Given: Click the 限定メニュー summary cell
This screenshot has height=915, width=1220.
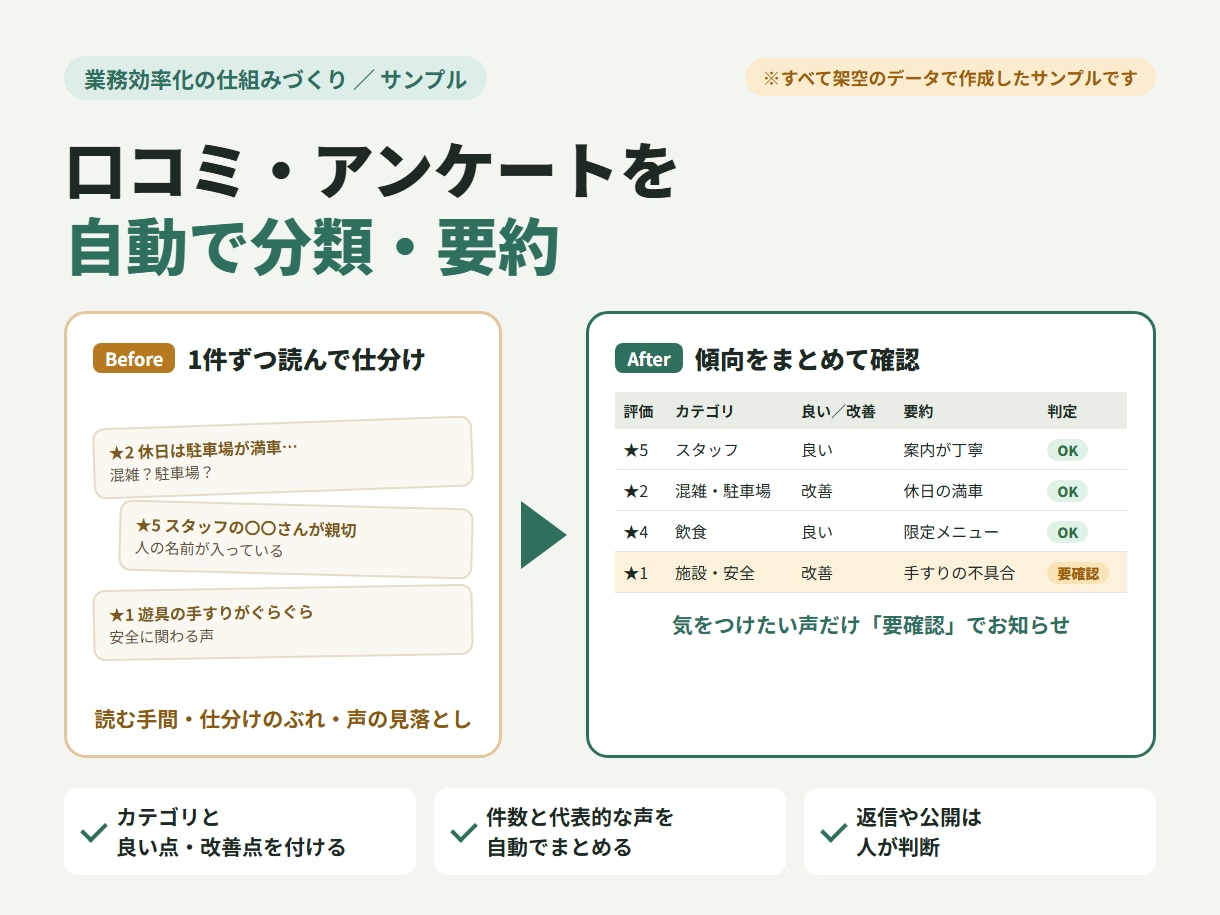Looking at the screenshot, I should 951,532.
